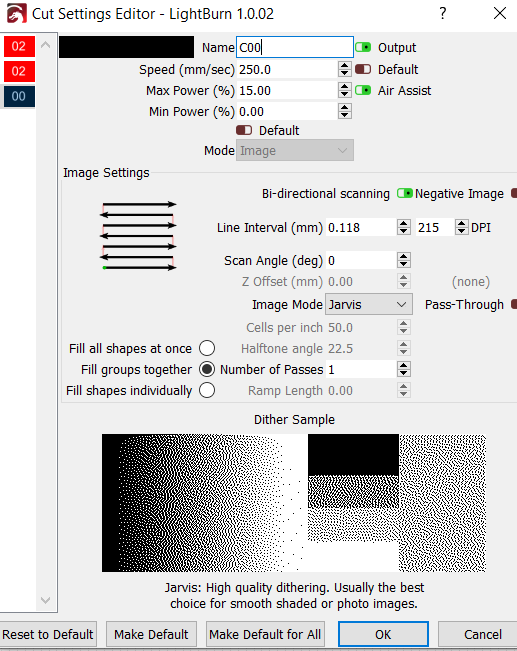
Task: Toggle the Air Assist switch
Action: 363,90
